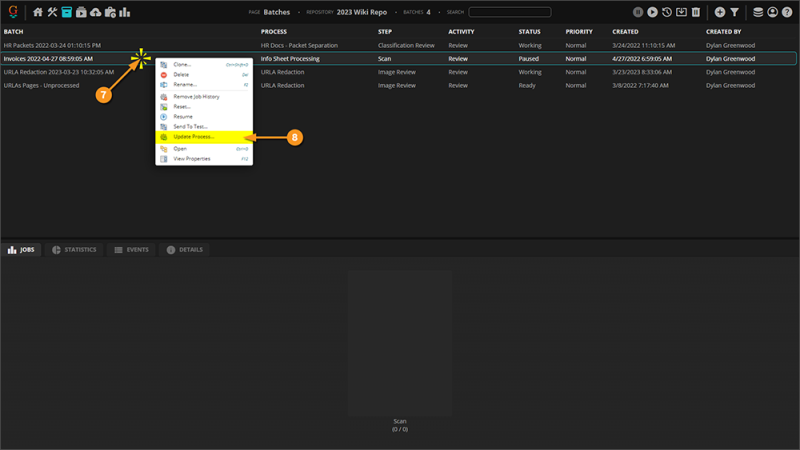Go to the Home page icon
The height and width of the screenshot is (450, 800).
[38, 12]
